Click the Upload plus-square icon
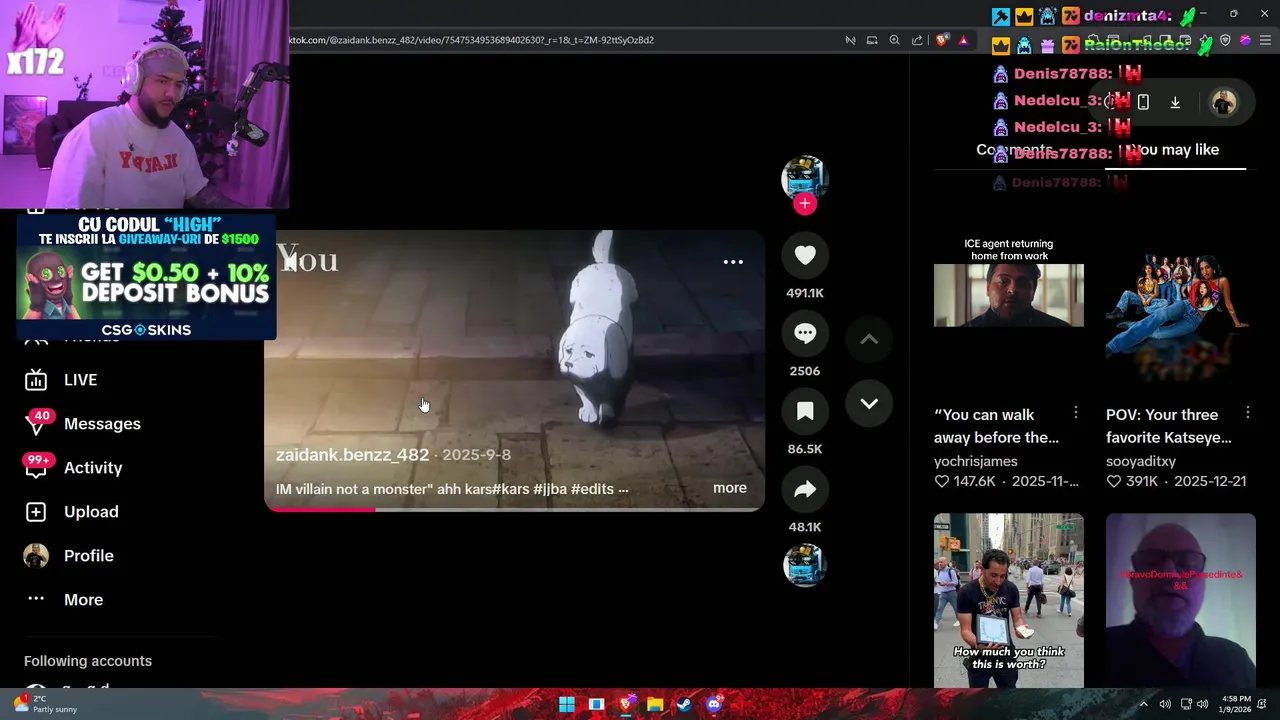Viewport: 1280px width, 720px height. 36,512
